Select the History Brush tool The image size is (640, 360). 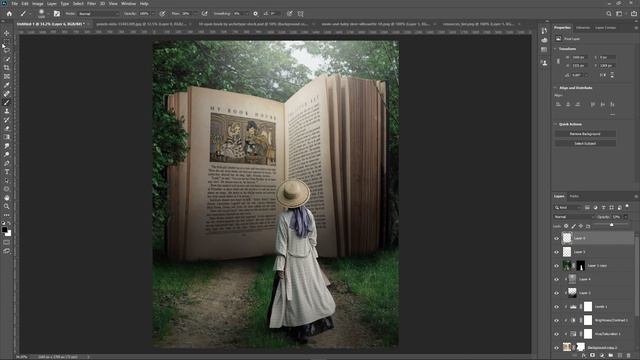pyautogui.click(x=7, y=120)
